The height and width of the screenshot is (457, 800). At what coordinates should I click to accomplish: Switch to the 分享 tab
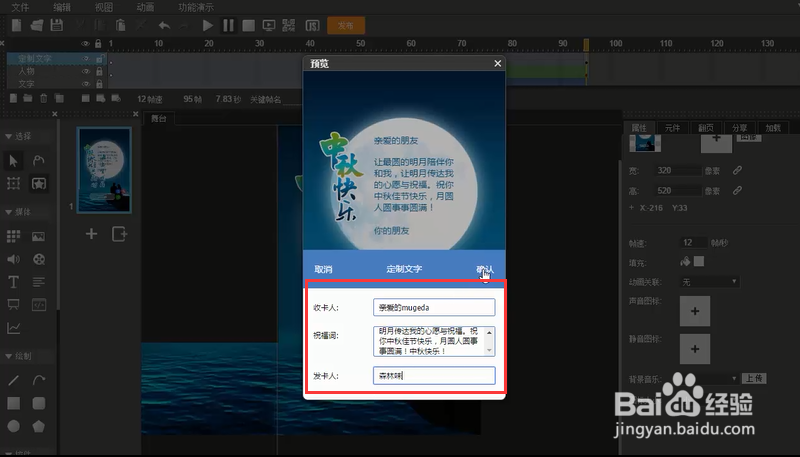click(x=739, y=128)
